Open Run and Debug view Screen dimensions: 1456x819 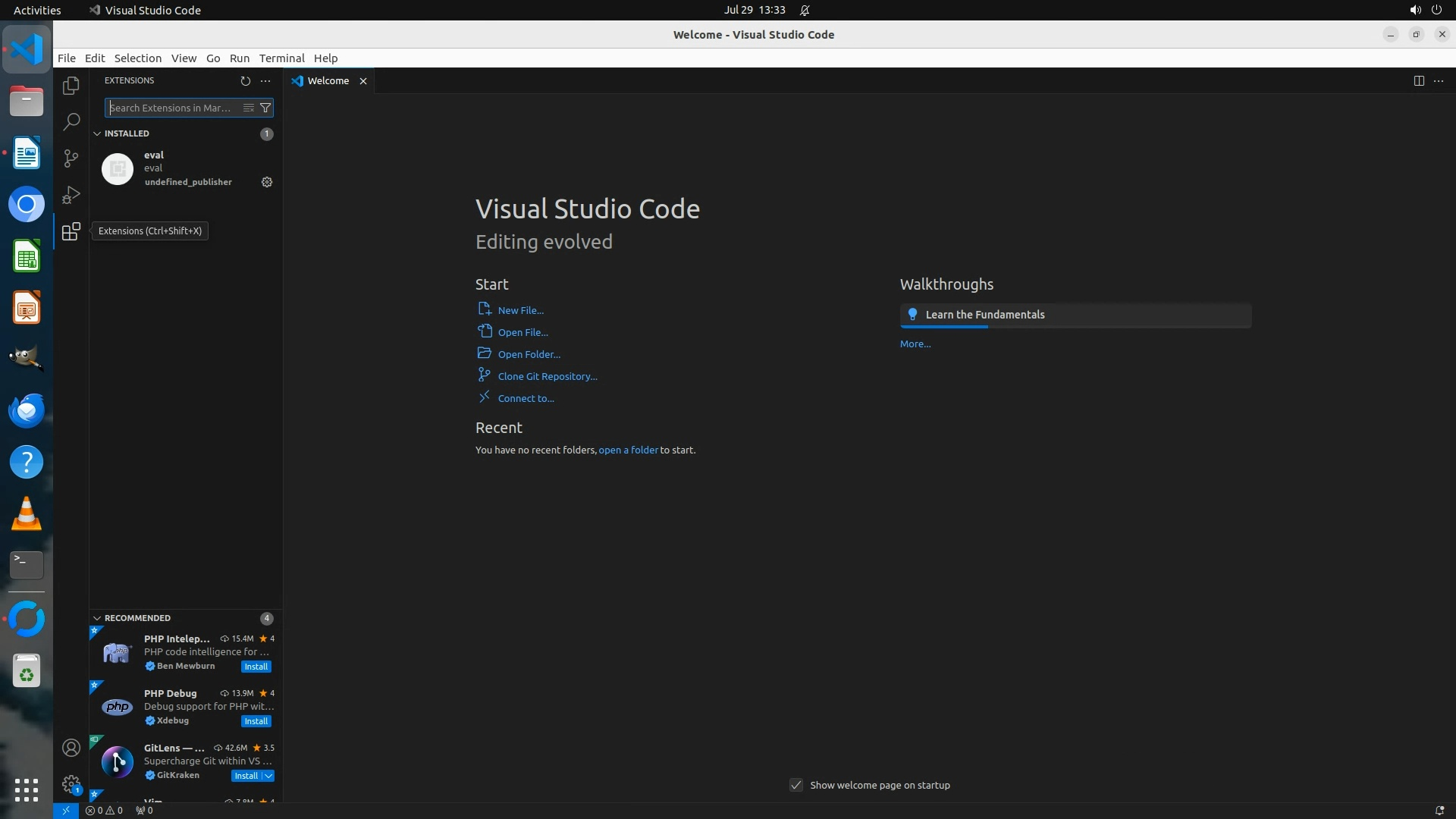71,195
